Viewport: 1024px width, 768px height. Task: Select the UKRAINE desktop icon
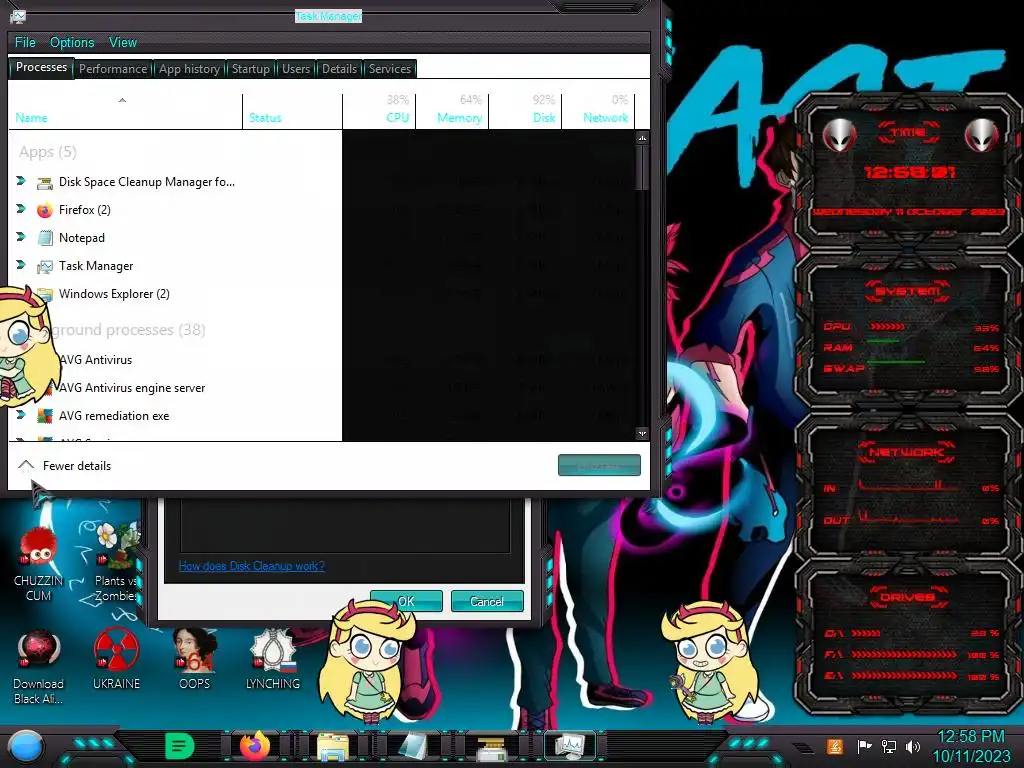116,660
